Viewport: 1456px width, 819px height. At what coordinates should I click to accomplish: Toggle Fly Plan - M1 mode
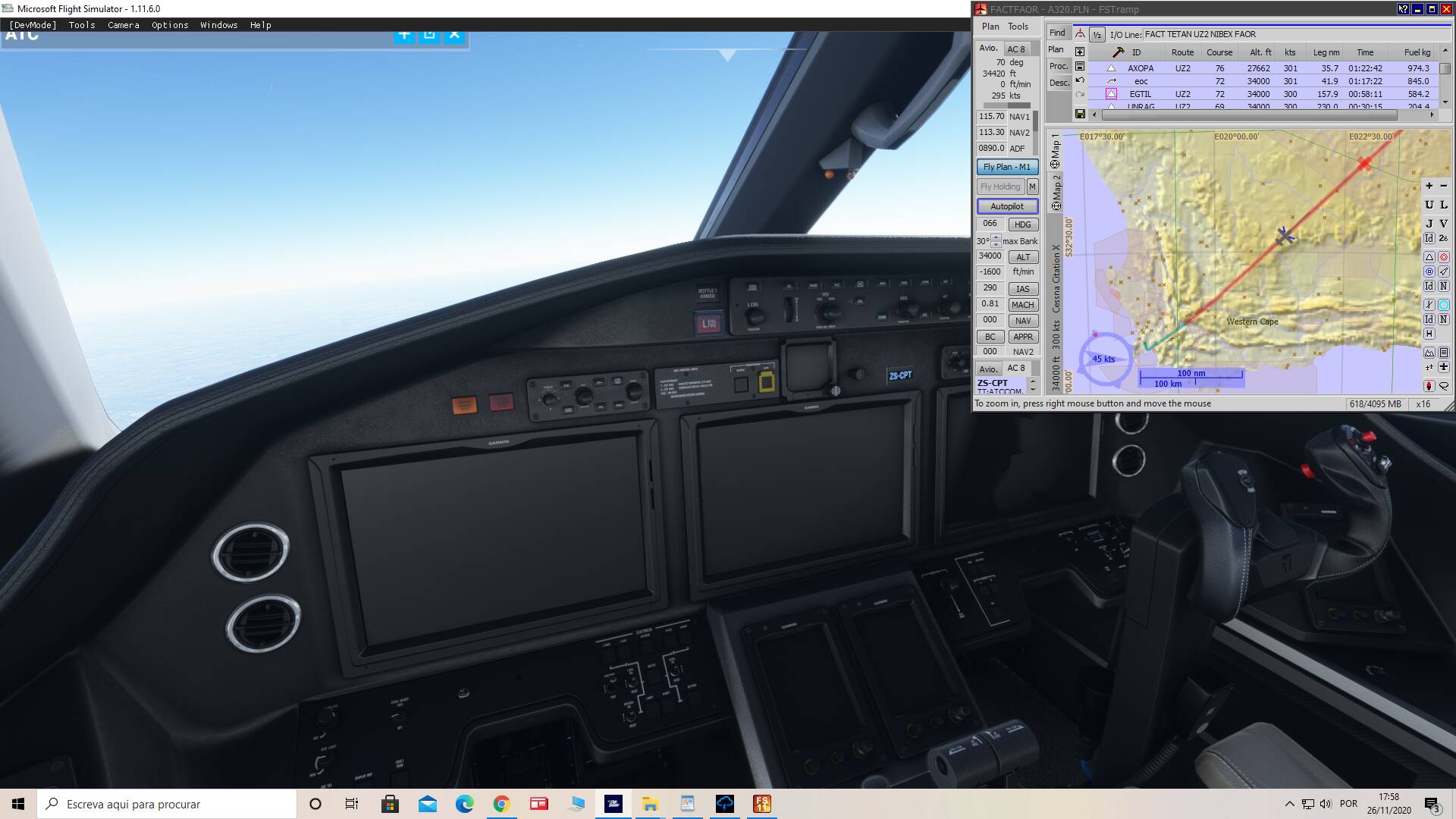[1007, 167]
